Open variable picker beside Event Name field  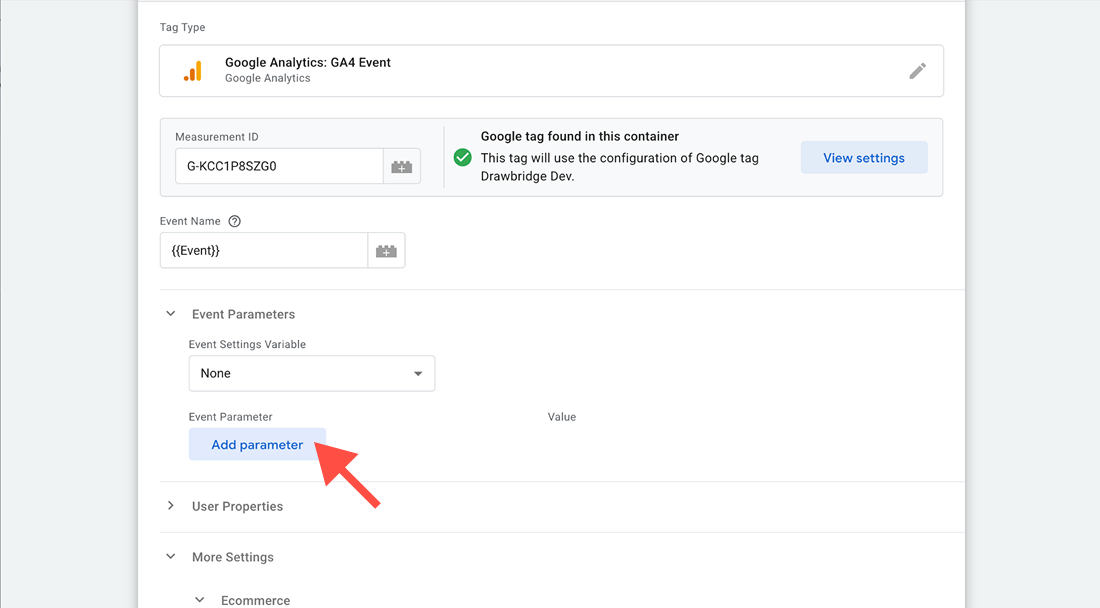386,250
